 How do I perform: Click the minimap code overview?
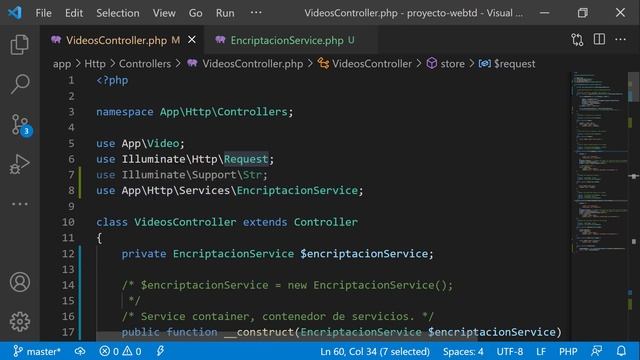(599, 163)
